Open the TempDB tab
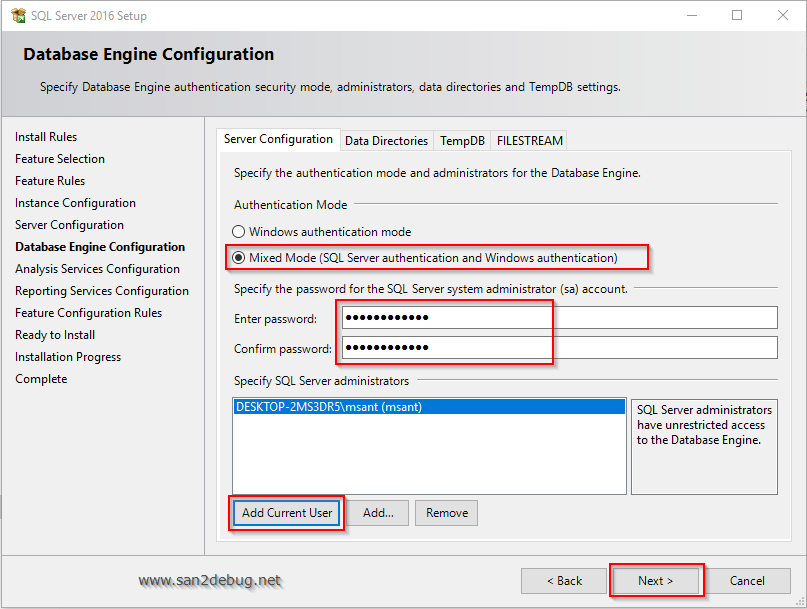Image resolution: width=807 pixels, height=609 pixels. tap(462, 141)
